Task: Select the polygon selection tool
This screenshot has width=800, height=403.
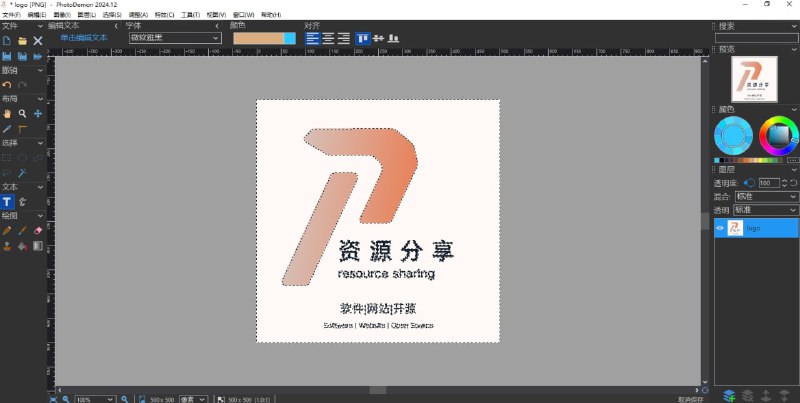Action: point(38,158)
